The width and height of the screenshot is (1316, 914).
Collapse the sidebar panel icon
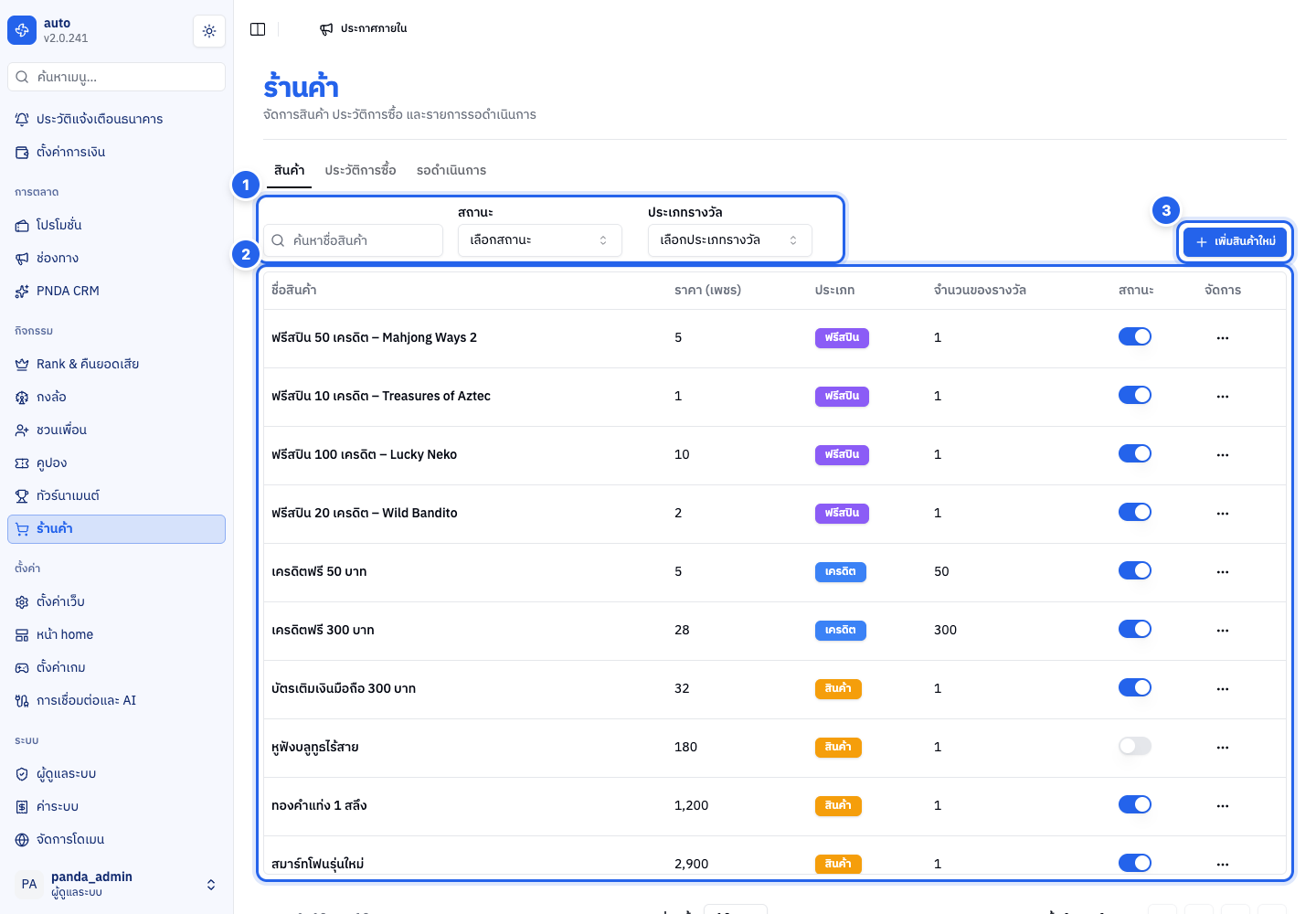click(258, 29)
